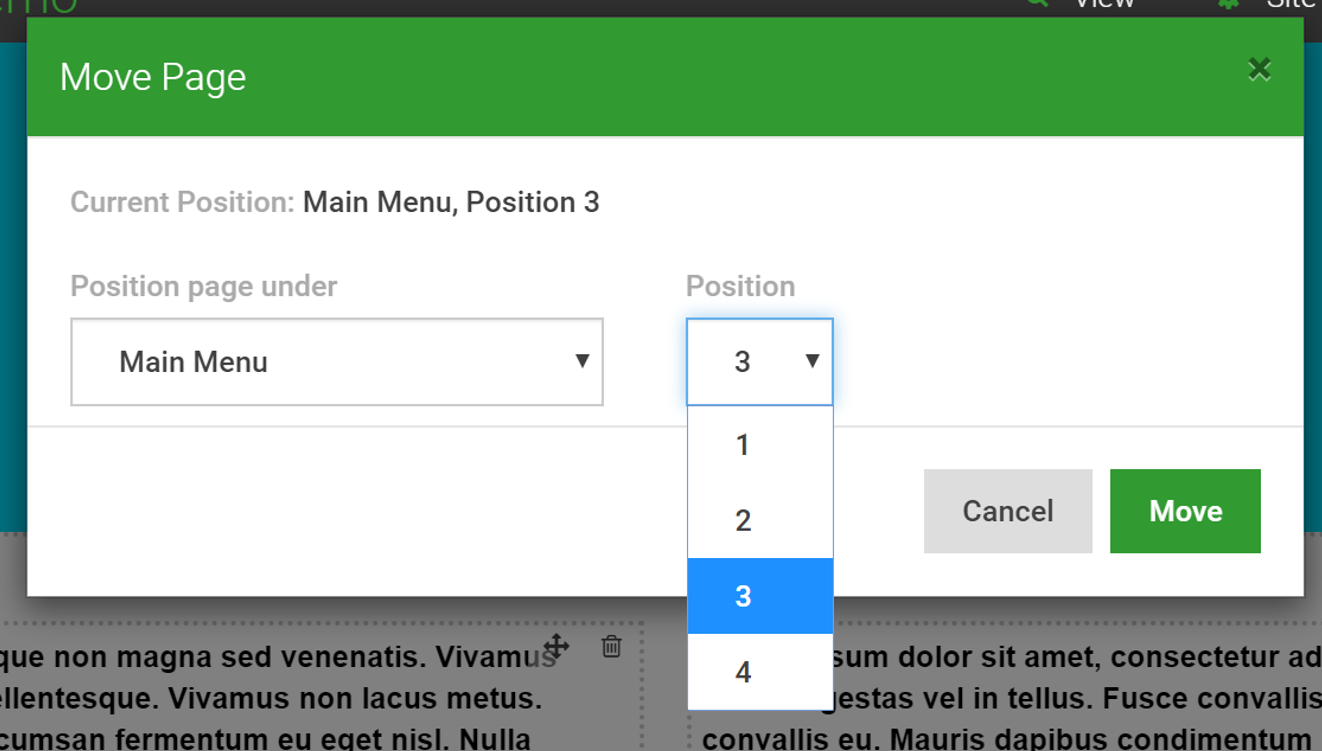The width and height of the screenshot is (1322, 751).
Task: Open the View menu in the top bar
Action: (x=1104, y=4)
